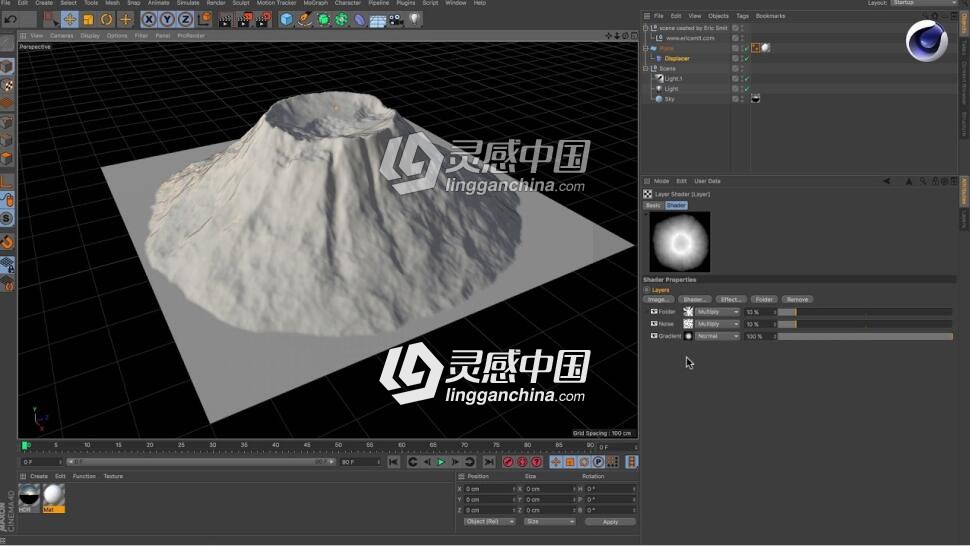Switch to the Basic tab
Image resolution: width=970 pixels, height=546 pixels.
653,205
